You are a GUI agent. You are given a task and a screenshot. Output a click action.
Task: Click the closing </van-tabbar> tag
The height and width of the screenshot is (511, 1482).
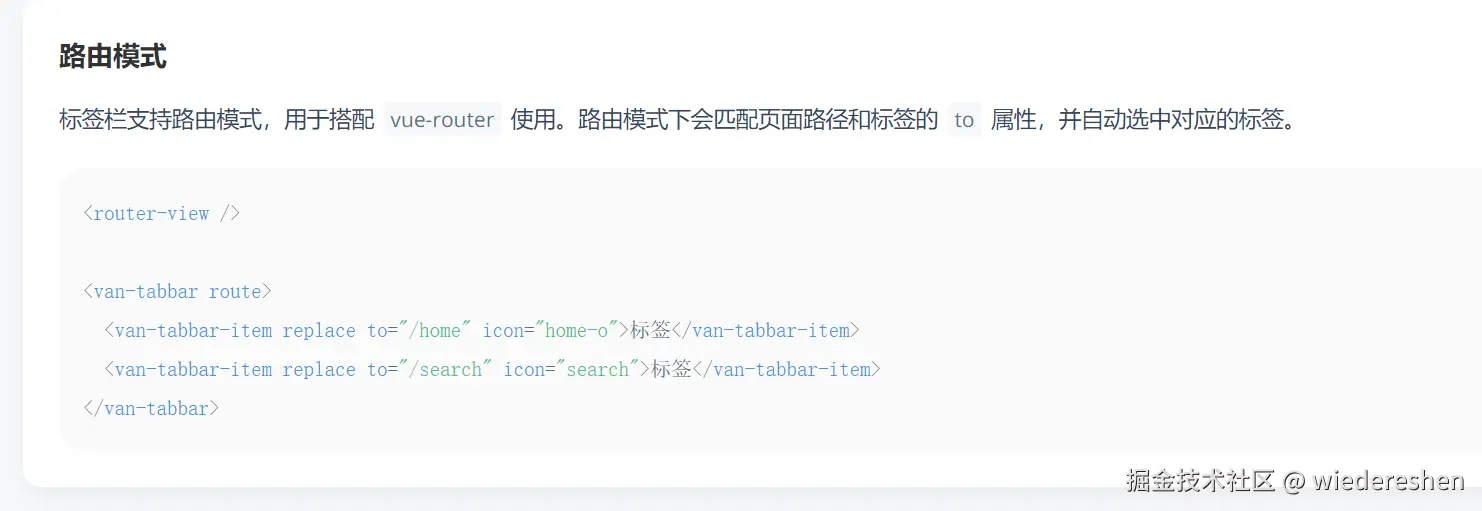[151, 409]
